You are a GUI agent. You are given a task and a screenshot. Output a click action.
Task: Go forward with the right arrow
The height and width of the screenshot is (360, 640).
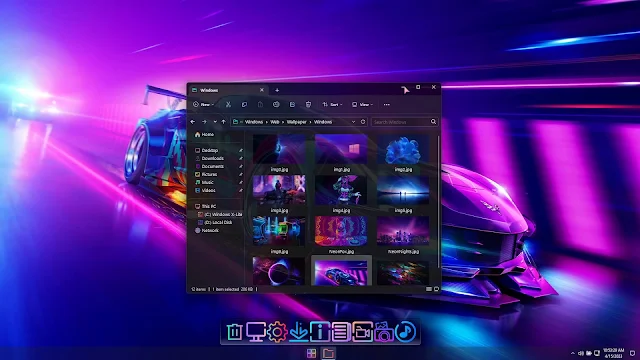(204, 122)
